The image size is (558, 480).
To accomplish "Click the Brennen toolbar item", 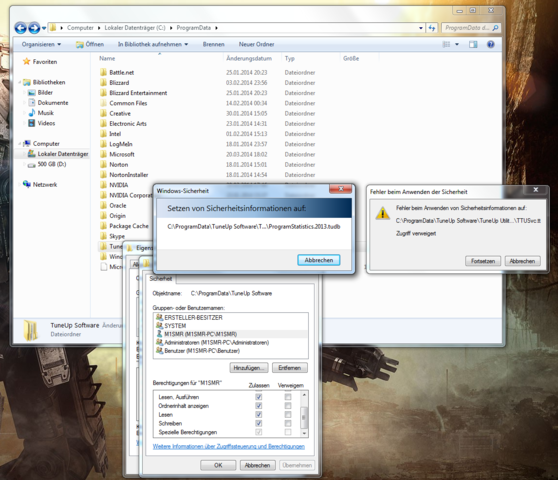I will [214, 44].
